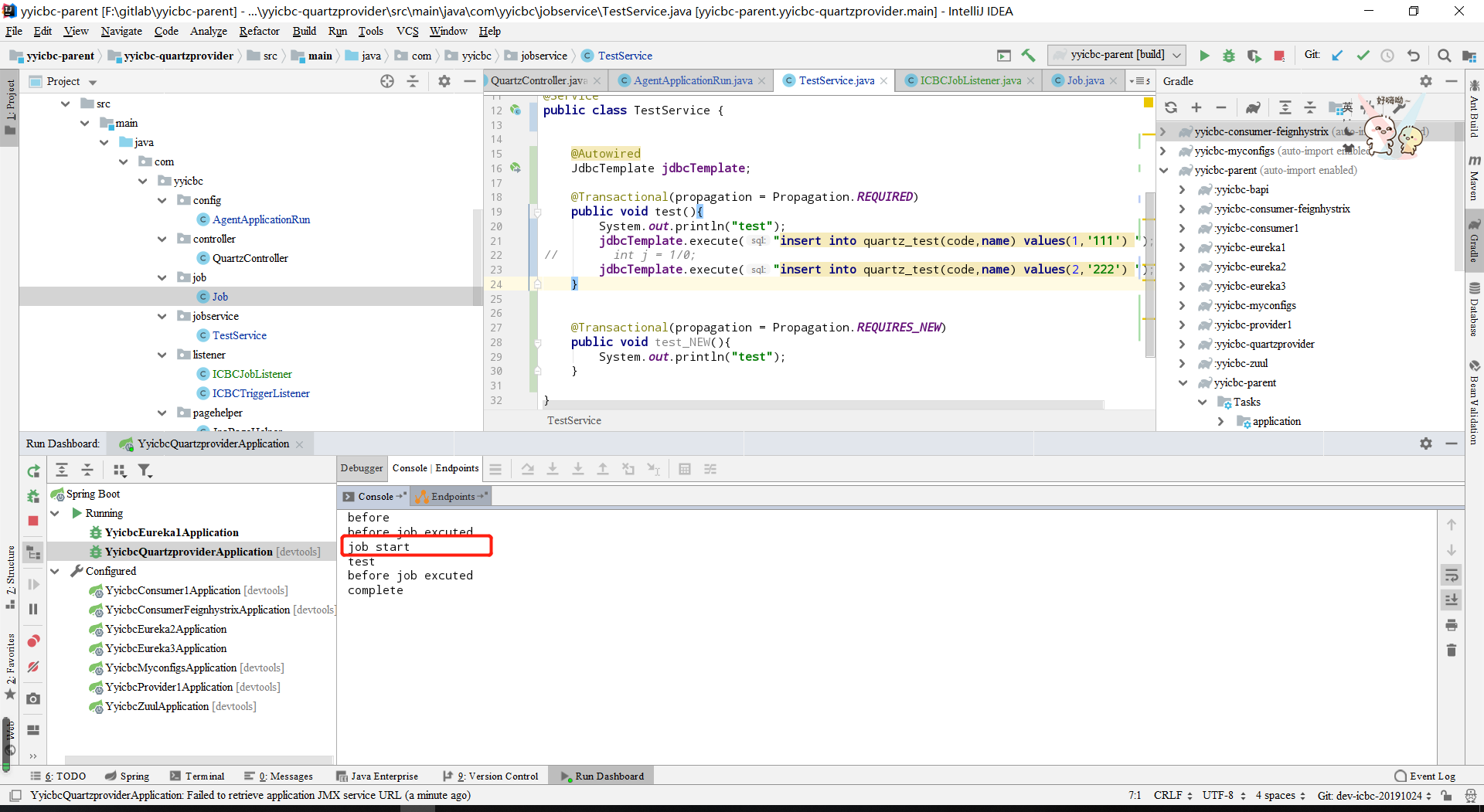Collapse the jobservice package
Image resolution: width=1484 pixels, height=812 pixels.
162,316
